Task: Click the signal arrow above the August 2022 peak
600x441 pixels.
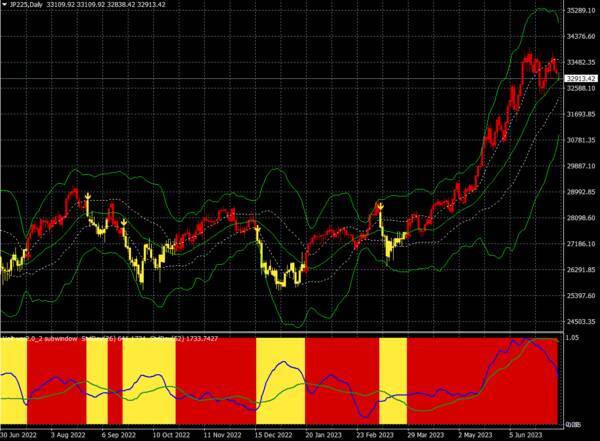Action: point(88,192)
